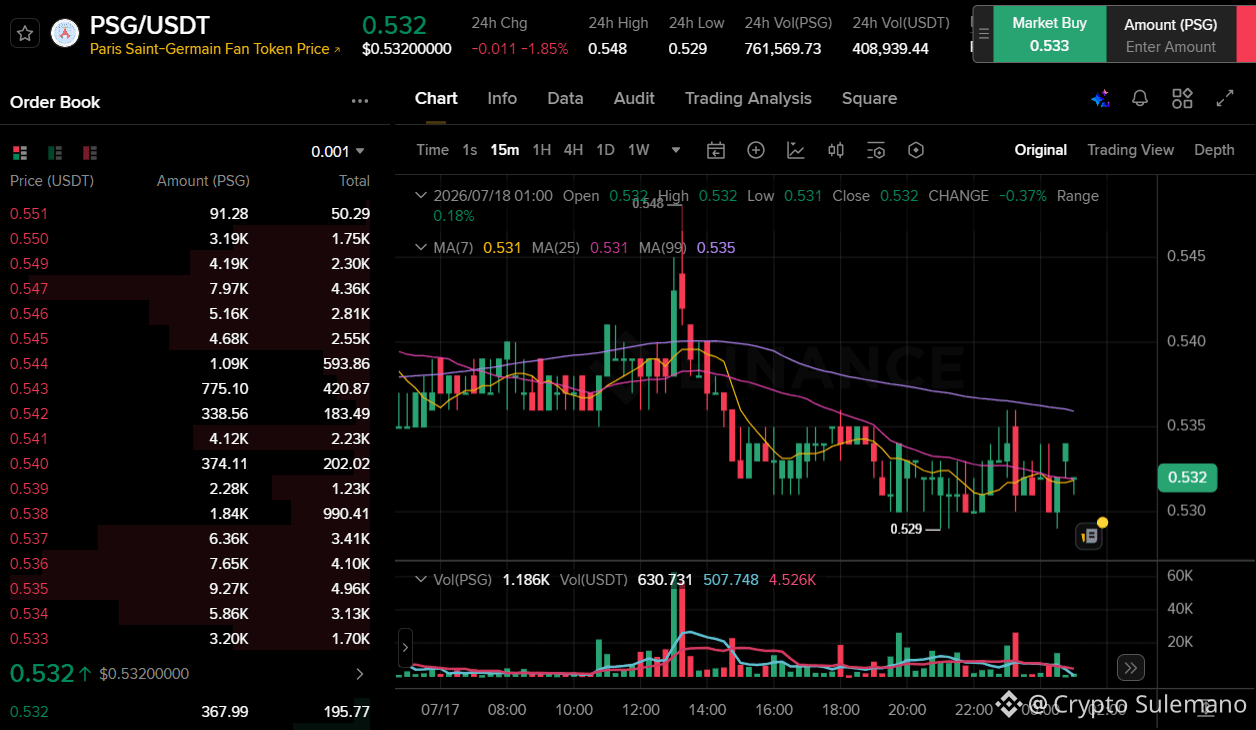
Task: Open the technical indicators line-chart icon
Action: 796,150
